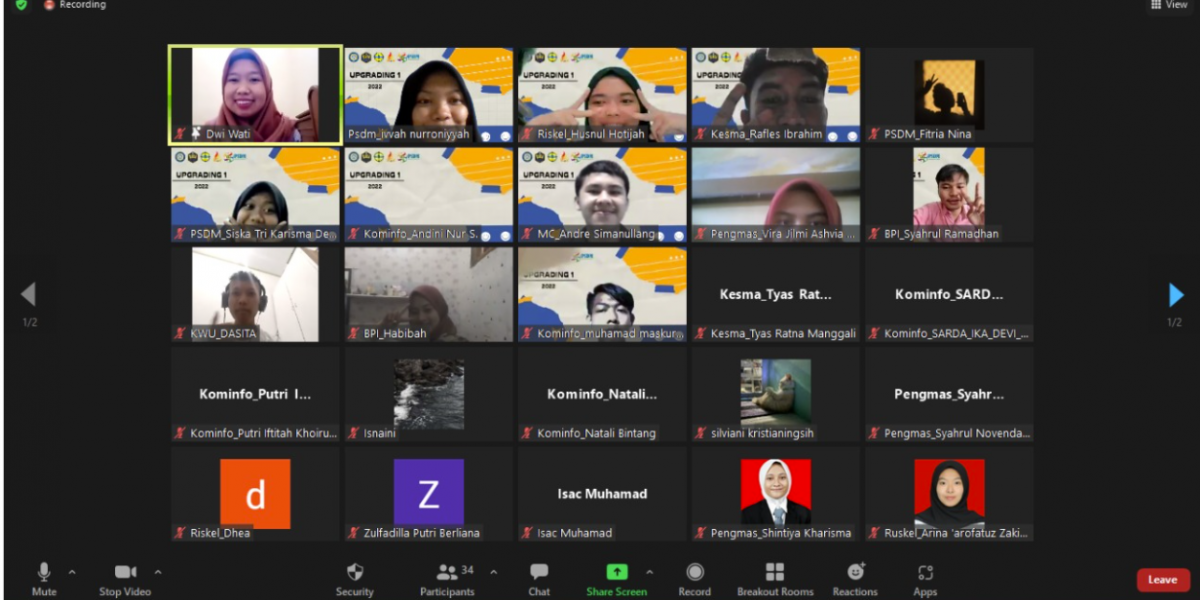Screen dimensions: 1200x600
Task: Click the green encryption shield icon
Action: [x=21, y=5]
